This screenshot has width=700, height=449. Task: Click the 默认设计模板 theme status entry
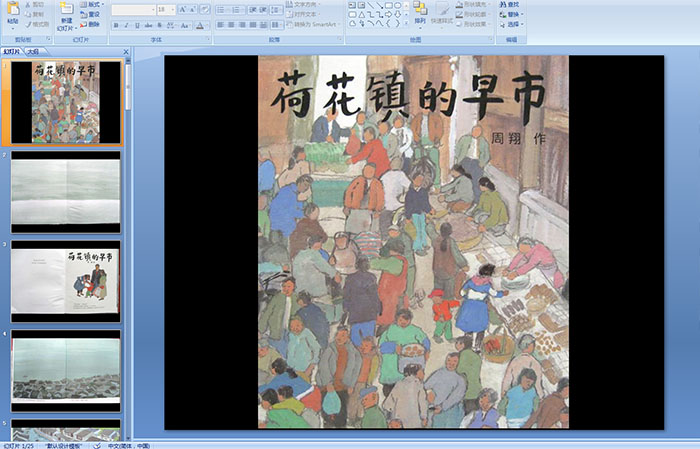pyautogui.click(x=63, y=445)
